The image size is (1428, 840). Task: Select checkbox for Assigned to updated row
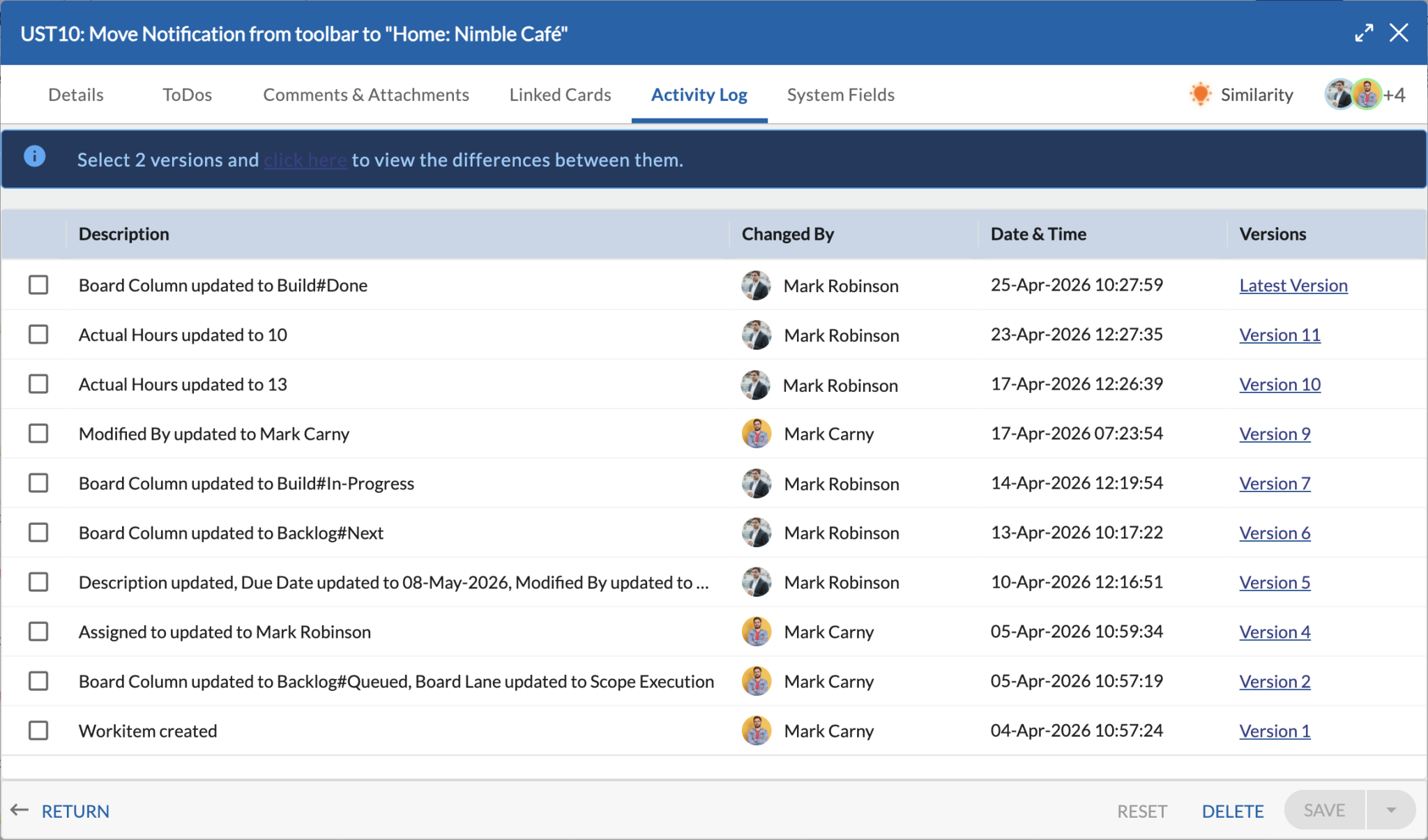(38, 631)
